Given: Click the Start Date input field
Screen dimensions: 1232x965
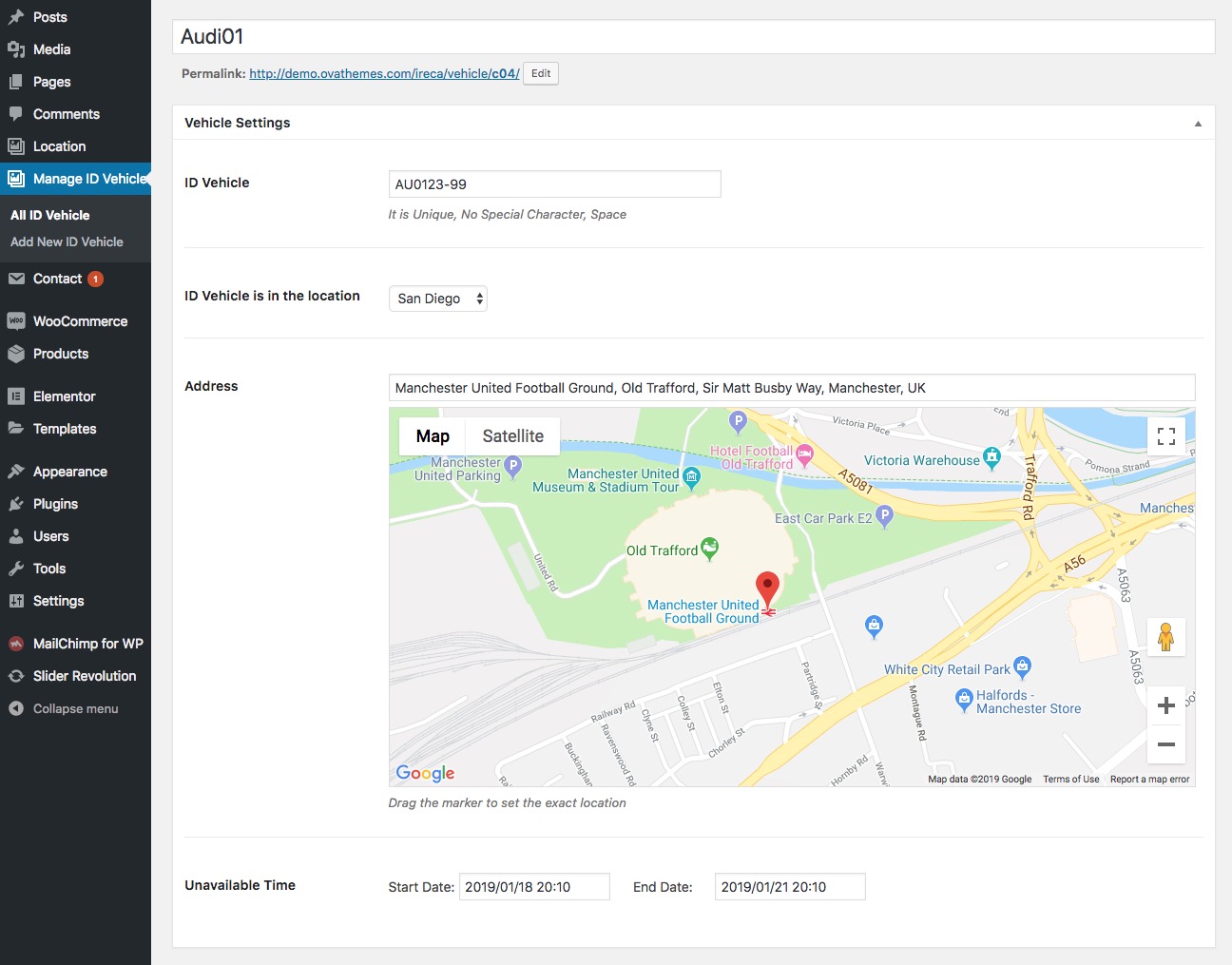Looking at the screenshot, I should 533,887.
